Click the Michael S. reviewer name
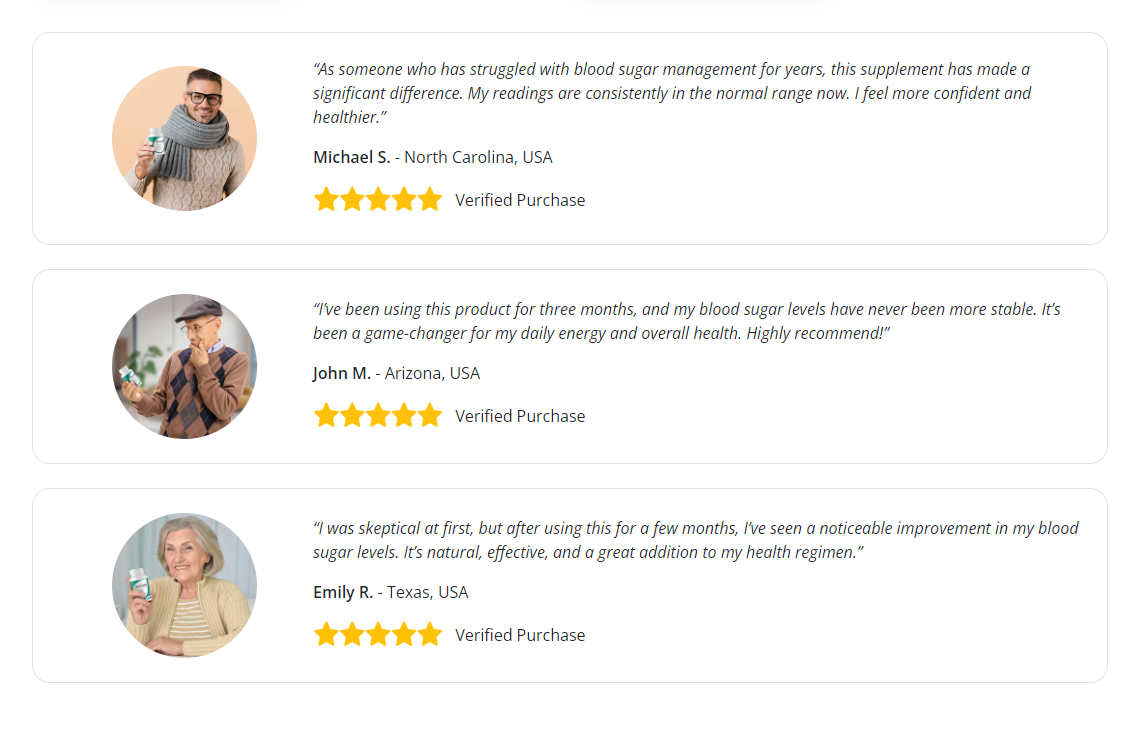 tap(352, 157)
